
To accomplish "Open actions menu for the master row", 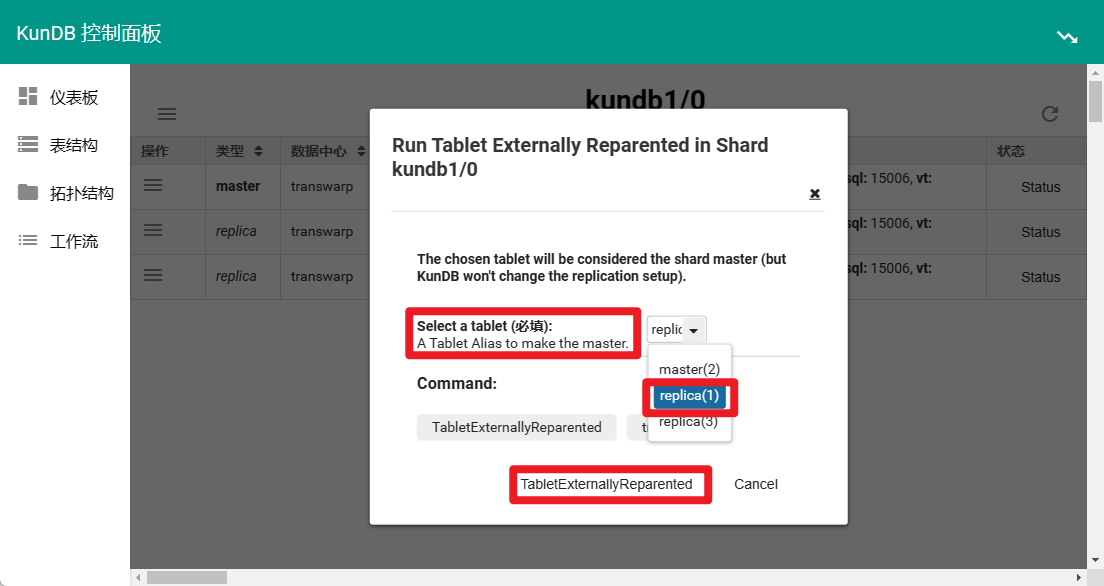I will click(153, 185).
